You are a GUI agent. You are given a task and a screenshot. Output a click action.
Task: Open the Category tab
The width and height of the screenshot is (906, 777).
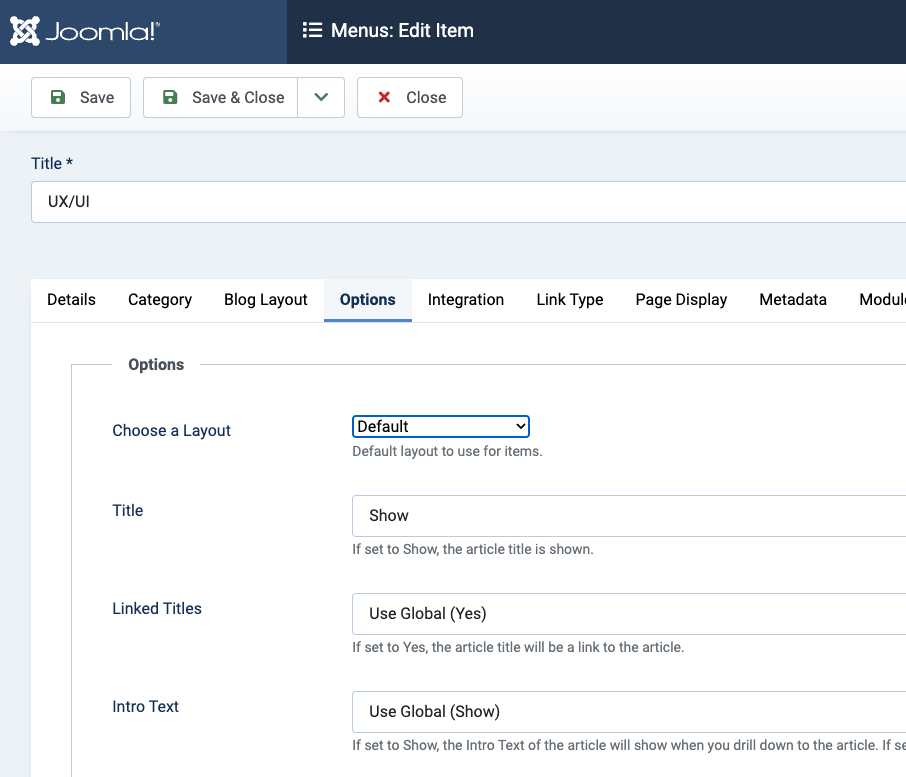point(160,300)
